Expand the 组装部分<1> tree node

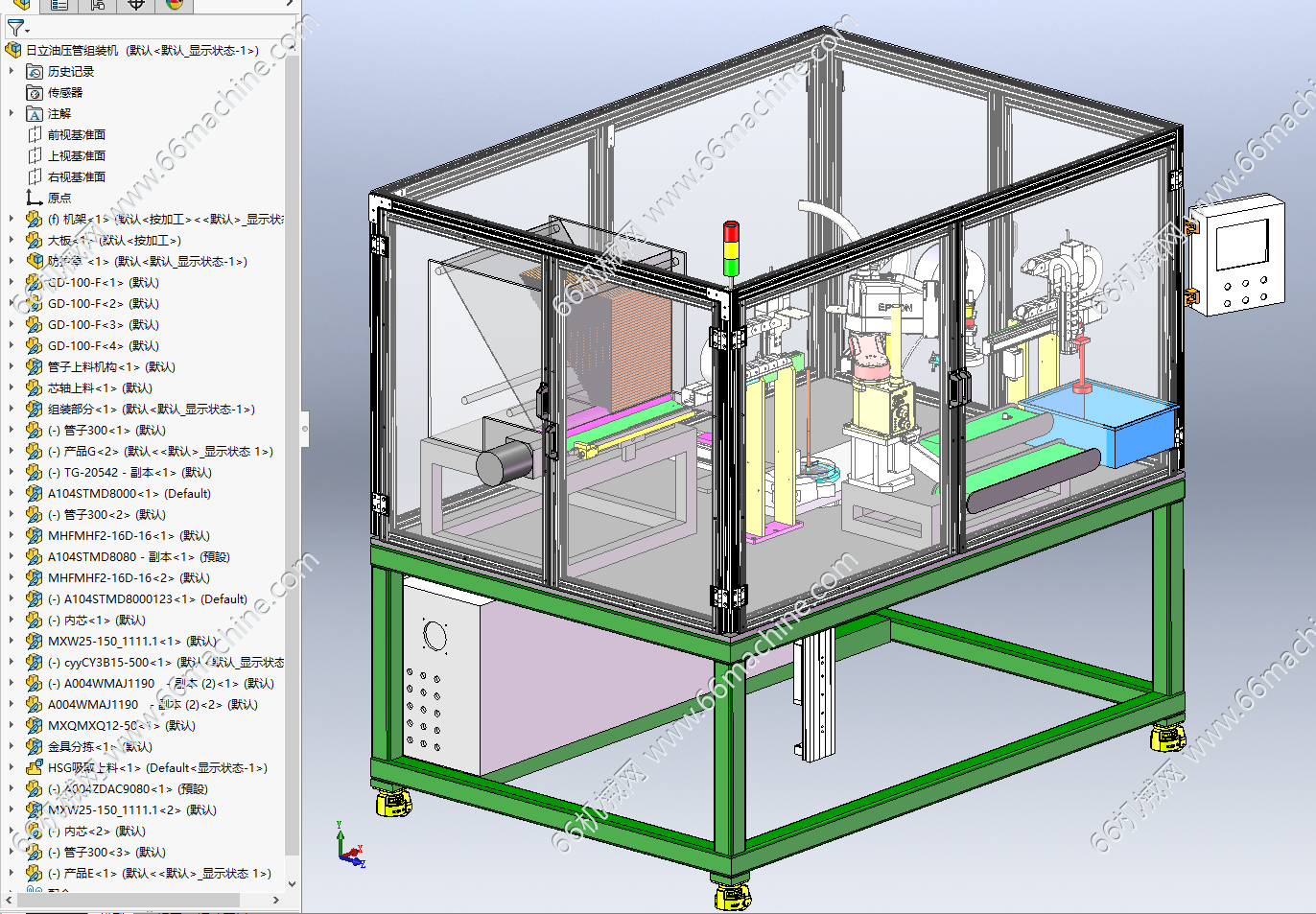(12, 410)
